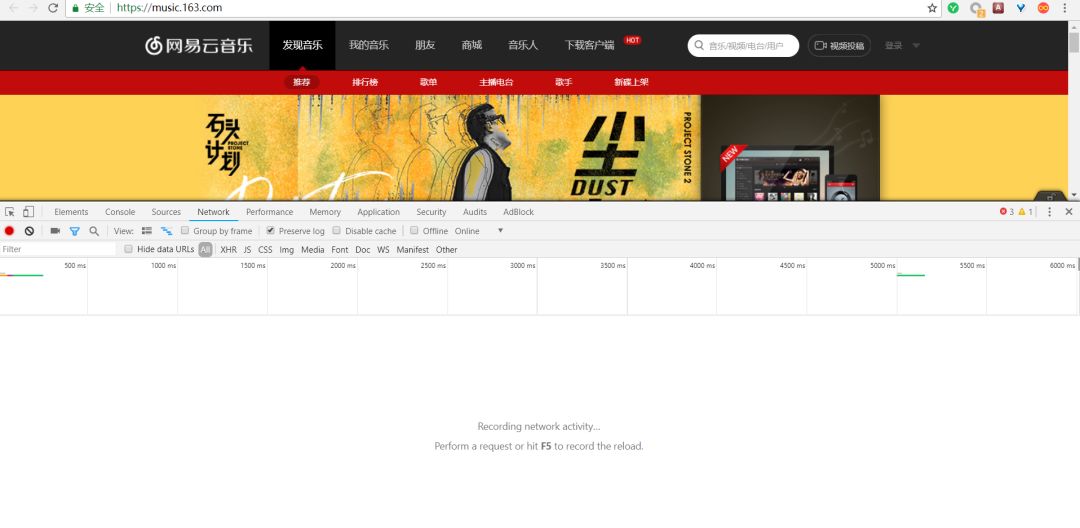
Task: Switch to the Sources tab
Action: (x=166, y=212)
